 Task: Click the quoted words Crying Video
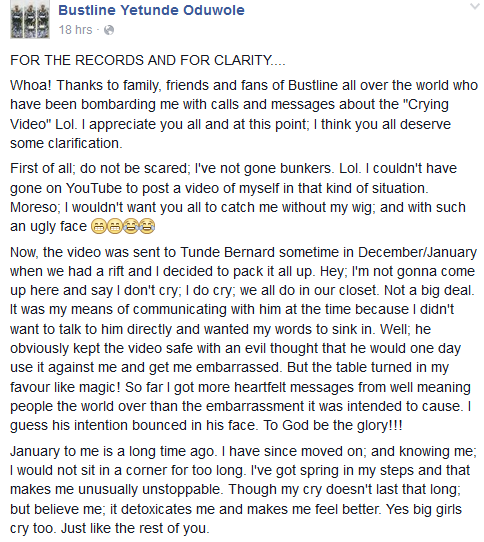(230, 114)
